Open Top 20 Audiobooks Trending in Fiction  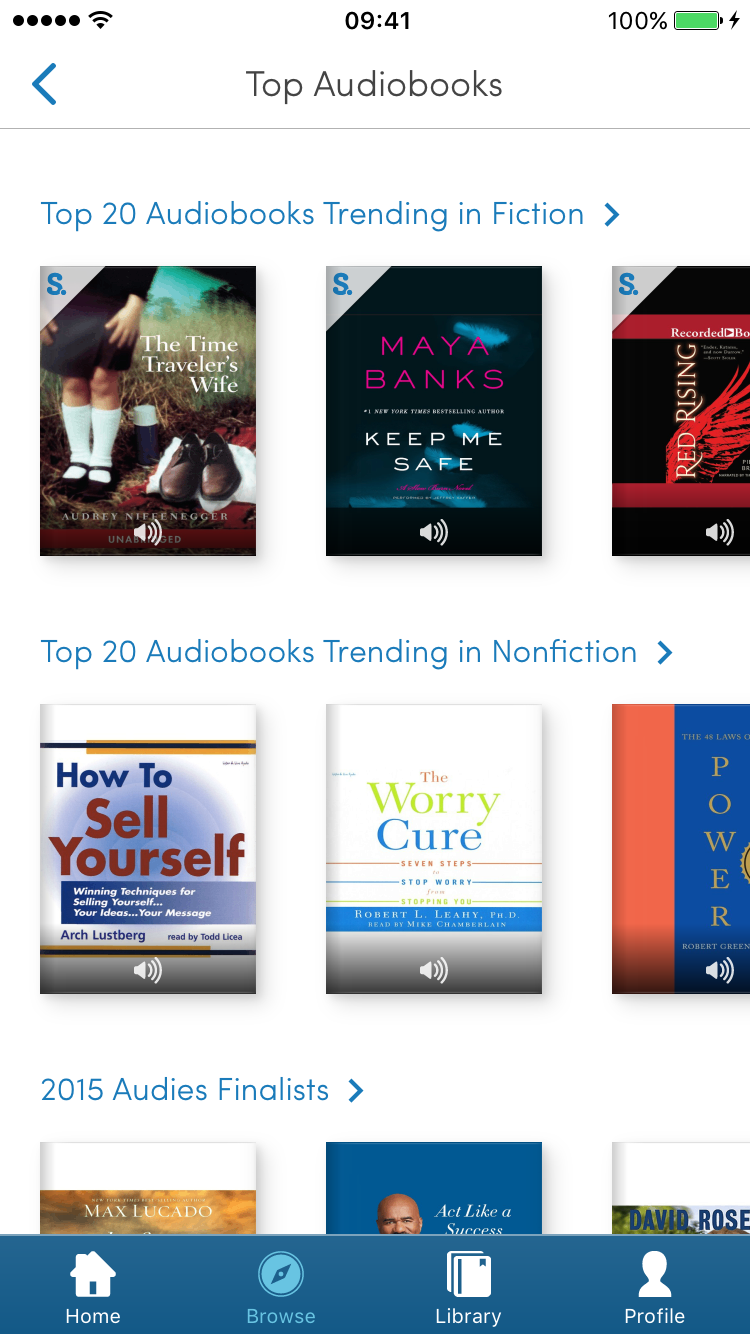click(x=312, y=214)
